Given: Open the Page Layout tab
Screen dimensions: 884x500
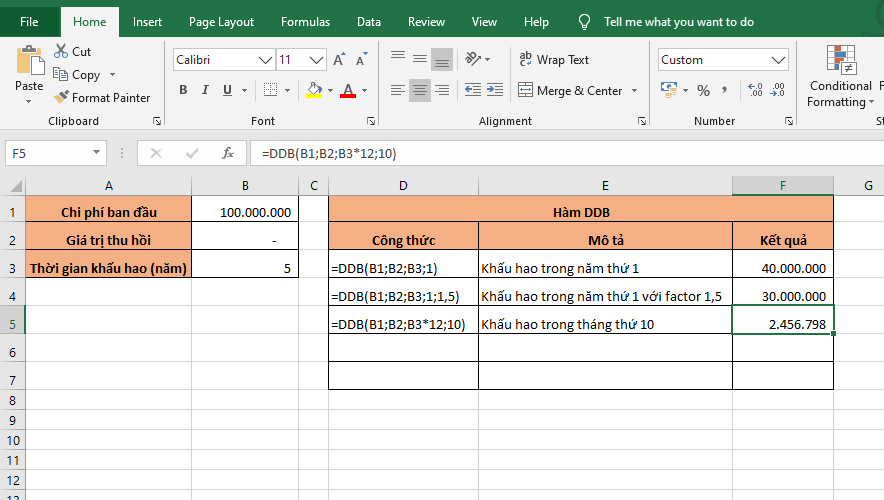Looking at the screenshot, I should pyautogui.click(x=221, y=22).
